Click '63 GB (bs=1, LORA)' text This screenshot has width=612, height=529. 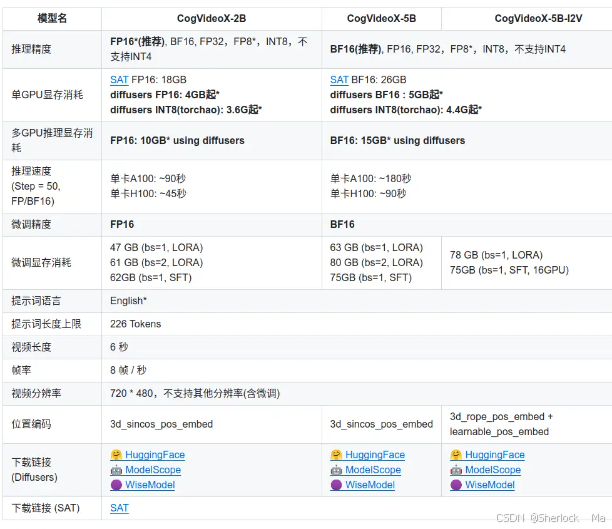click(377, 248)
